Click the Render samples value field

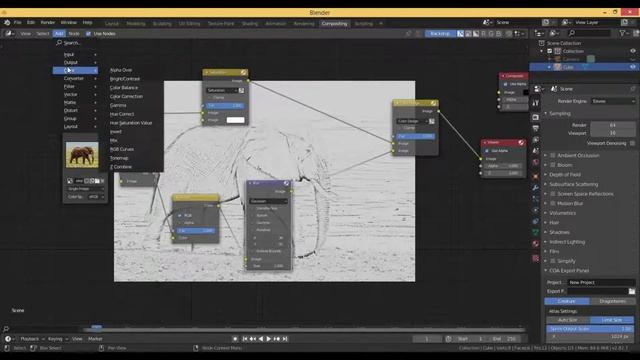[x=613, y=125]
